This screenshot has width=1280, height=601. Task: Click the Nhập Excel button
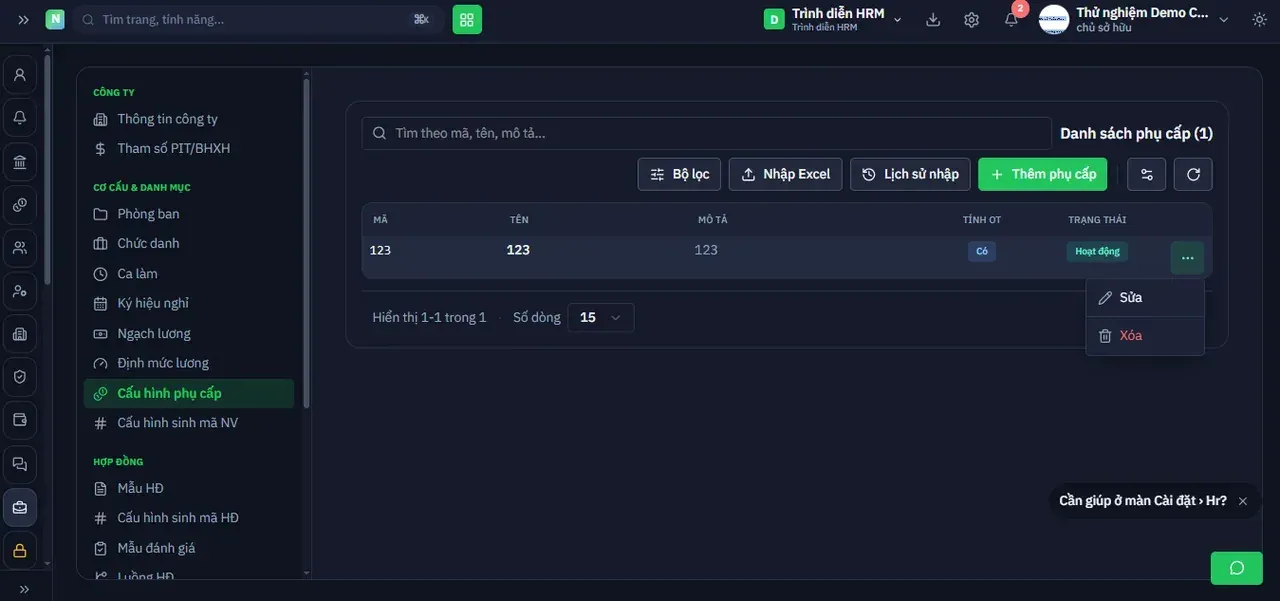click(786, 174)
